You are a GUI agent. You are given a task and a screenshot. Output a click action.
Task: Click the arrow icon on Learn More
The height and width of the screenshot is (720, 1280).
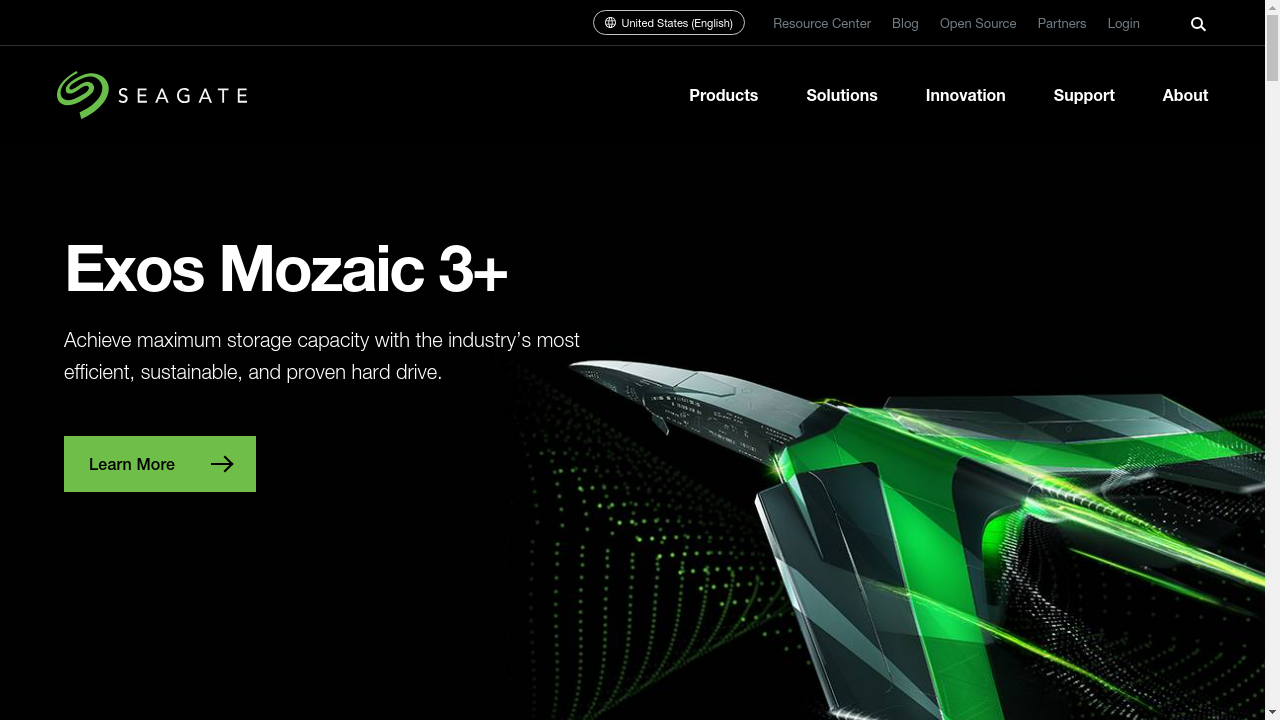click(222, 464)
